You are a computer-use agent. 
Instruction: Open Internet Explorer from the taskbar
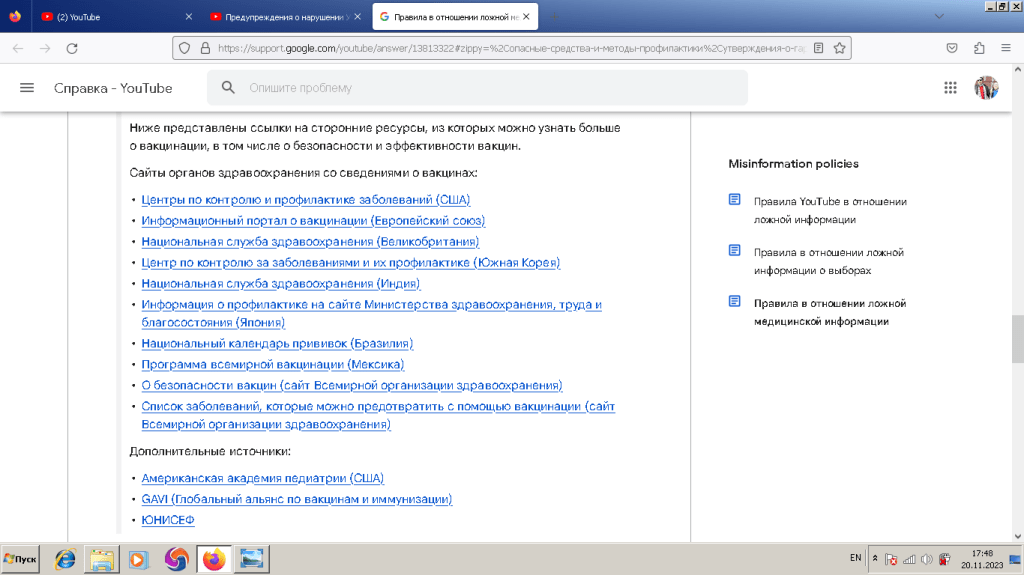point(65,560)
